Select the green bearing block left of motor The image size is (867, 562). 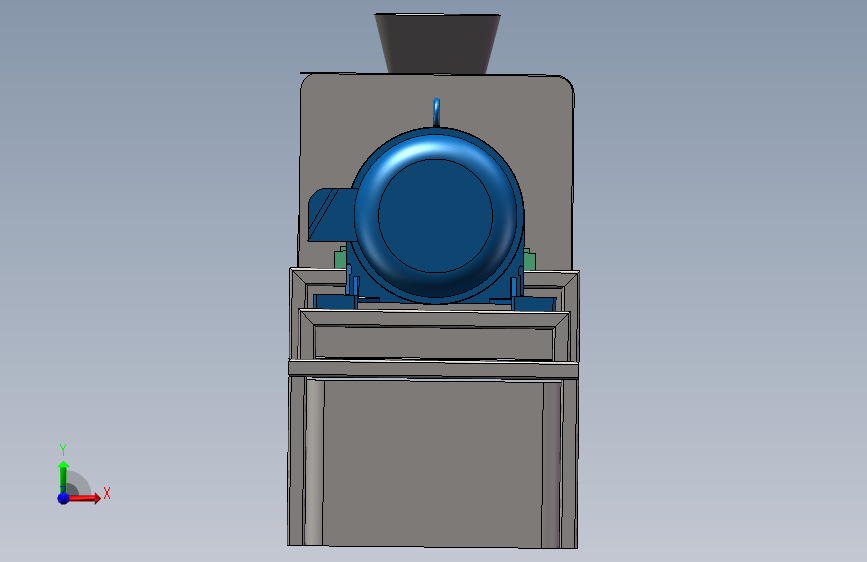click(340, 258)
